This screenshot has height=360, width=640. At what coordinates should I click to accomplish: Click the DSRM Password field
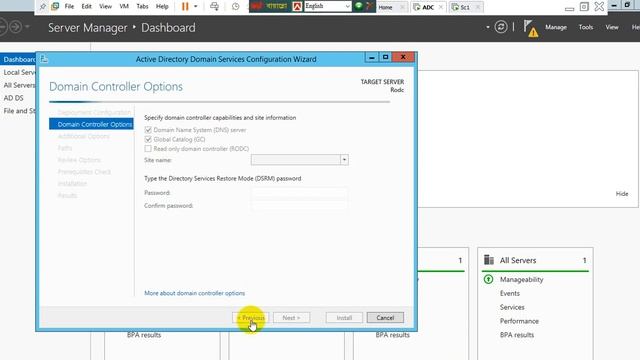[x=299, y=193]
